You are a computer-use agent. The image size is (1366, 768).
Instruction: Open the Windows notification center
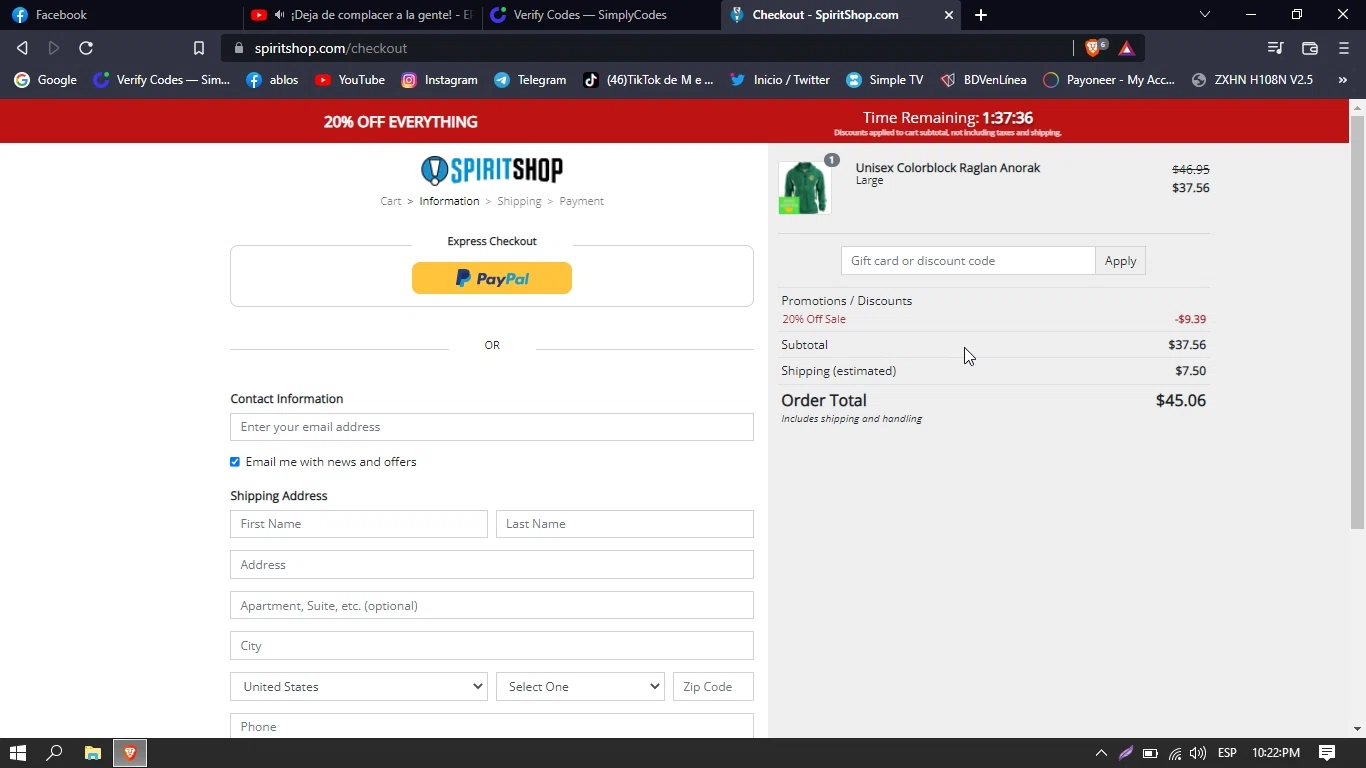pyautogui.click(x=1327, y=753)
